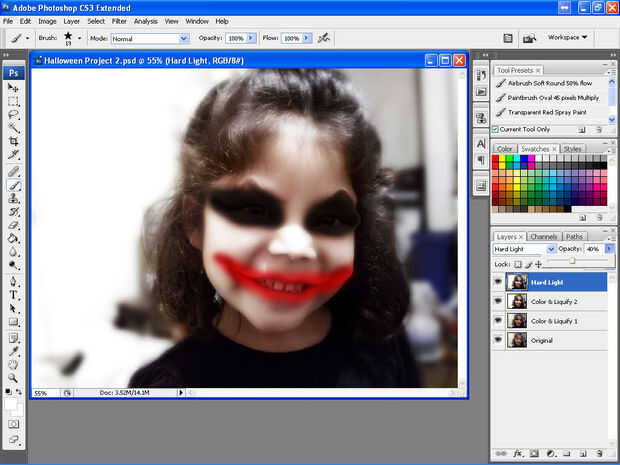Viewport: 620px width, 465px height.
Task: Select the Type tool
Action: (13, 295)
